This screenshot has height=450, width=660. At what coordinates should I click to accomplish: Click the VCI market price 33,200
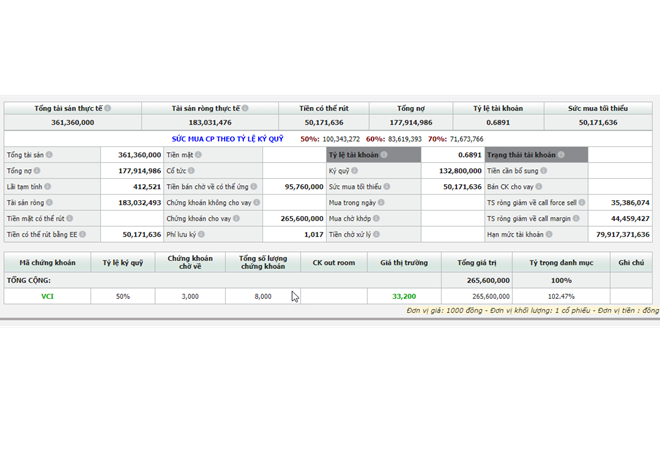click(x=404, y=297)
